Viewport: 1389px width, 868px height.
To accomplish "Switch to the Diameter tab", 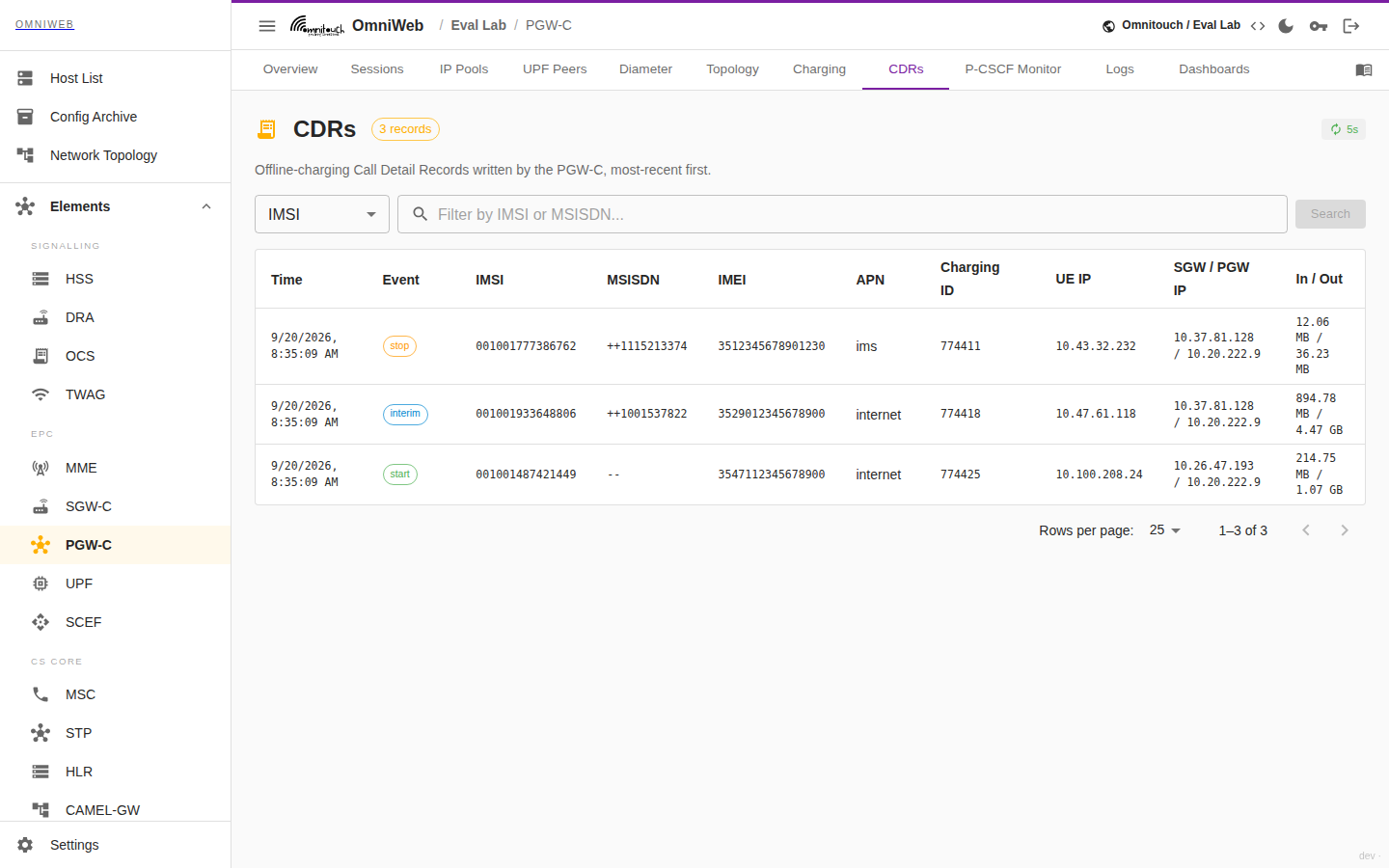I will tap(645, 69).
